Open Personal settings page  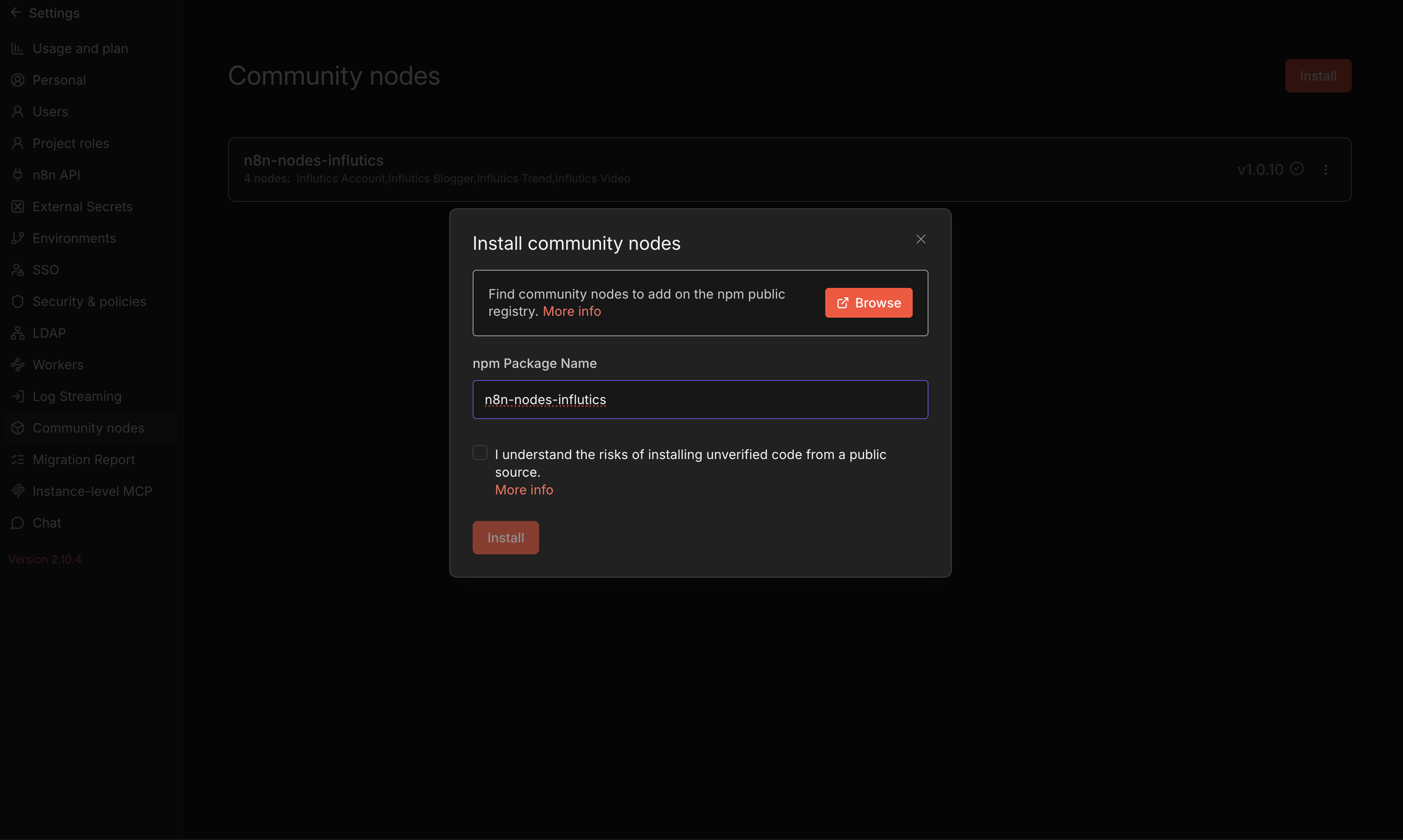point(90,80)
